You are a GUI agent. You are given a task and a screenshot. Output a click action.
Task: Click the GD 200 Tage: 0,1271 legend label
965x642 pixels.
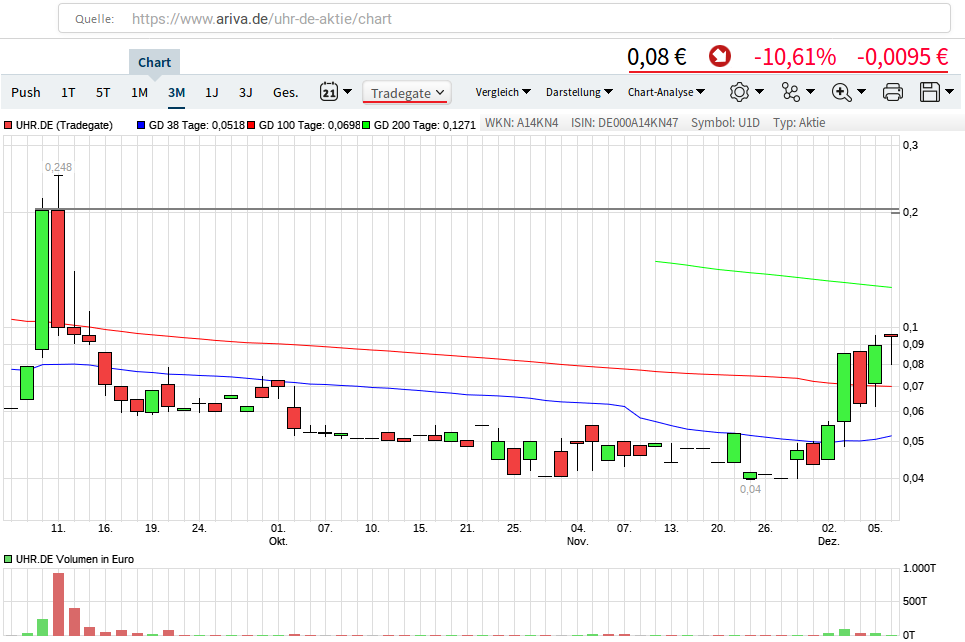click(x=425, y=125)
